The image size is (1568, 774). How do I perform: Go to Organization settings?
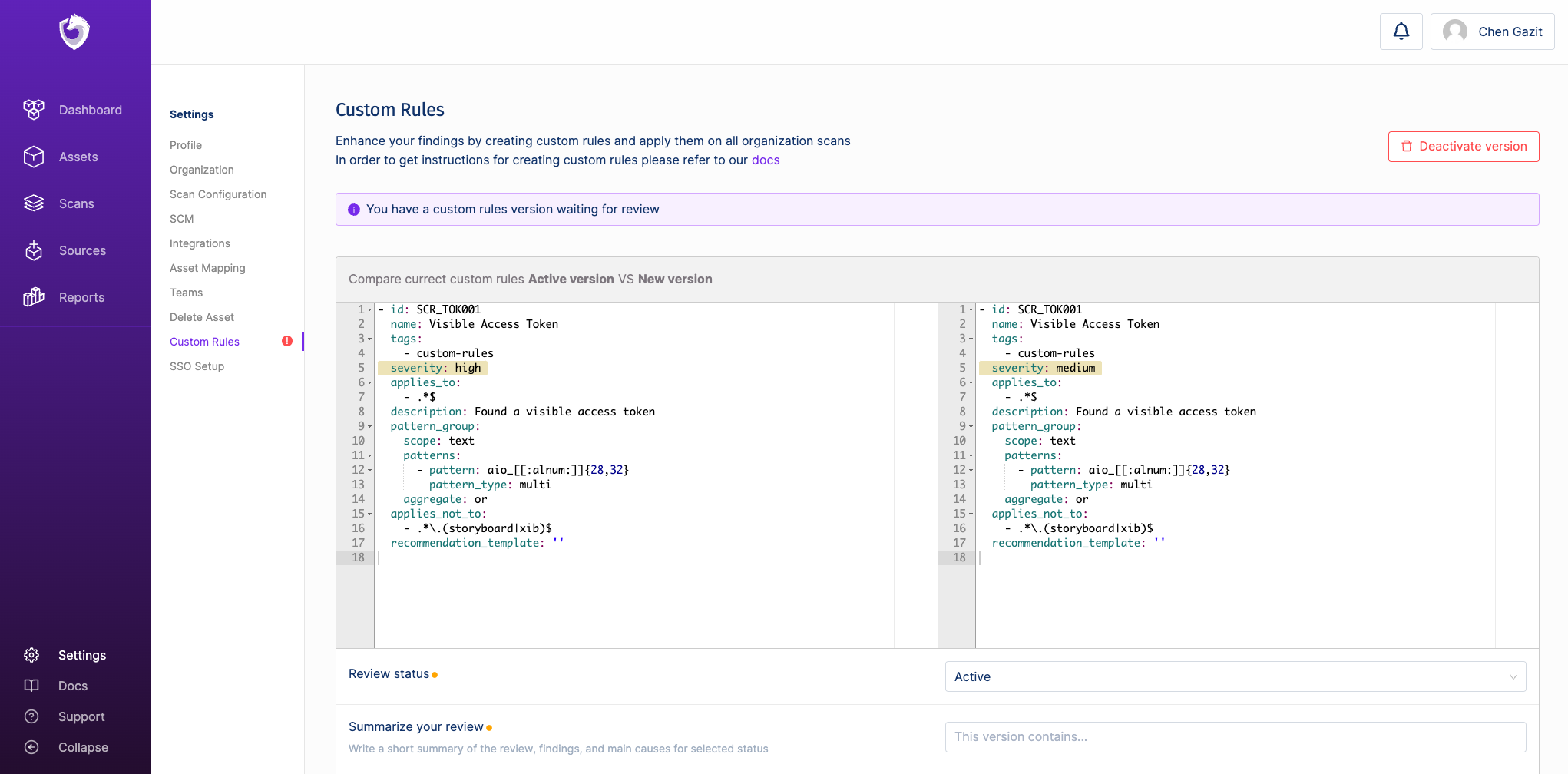(202, 170)
